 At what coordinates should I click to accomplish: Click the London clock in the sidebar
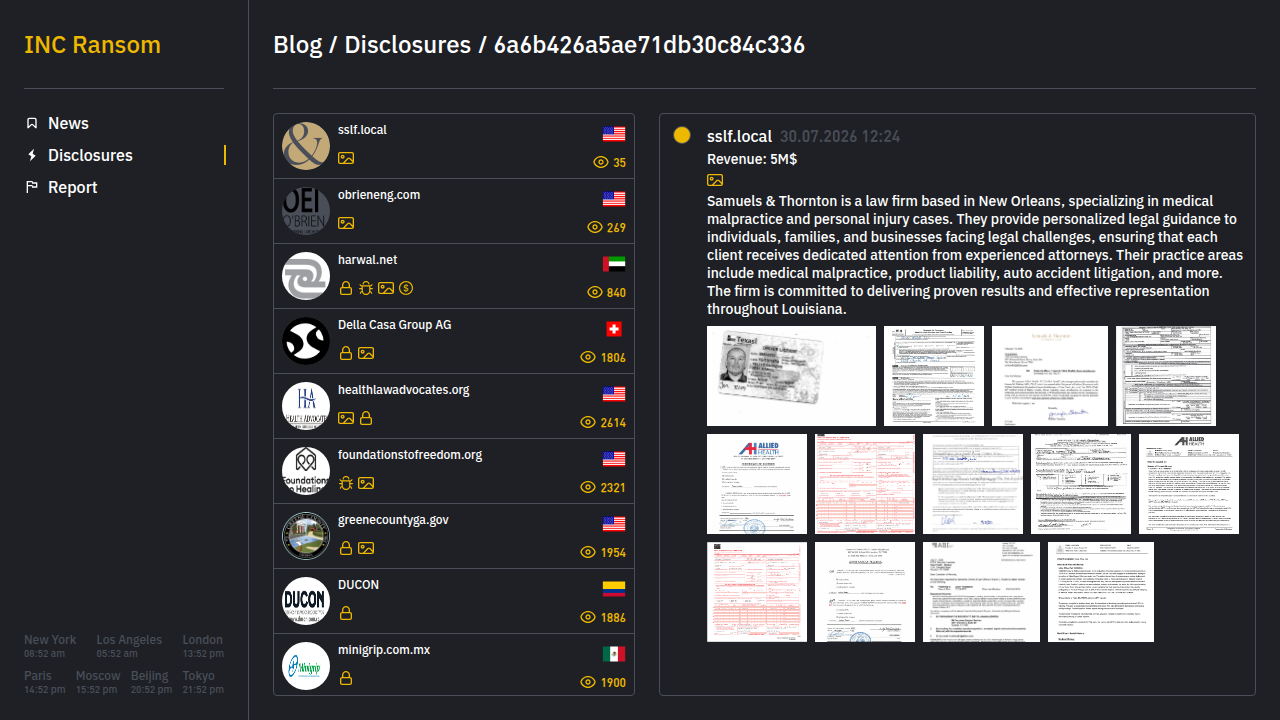tap(203, 646)
